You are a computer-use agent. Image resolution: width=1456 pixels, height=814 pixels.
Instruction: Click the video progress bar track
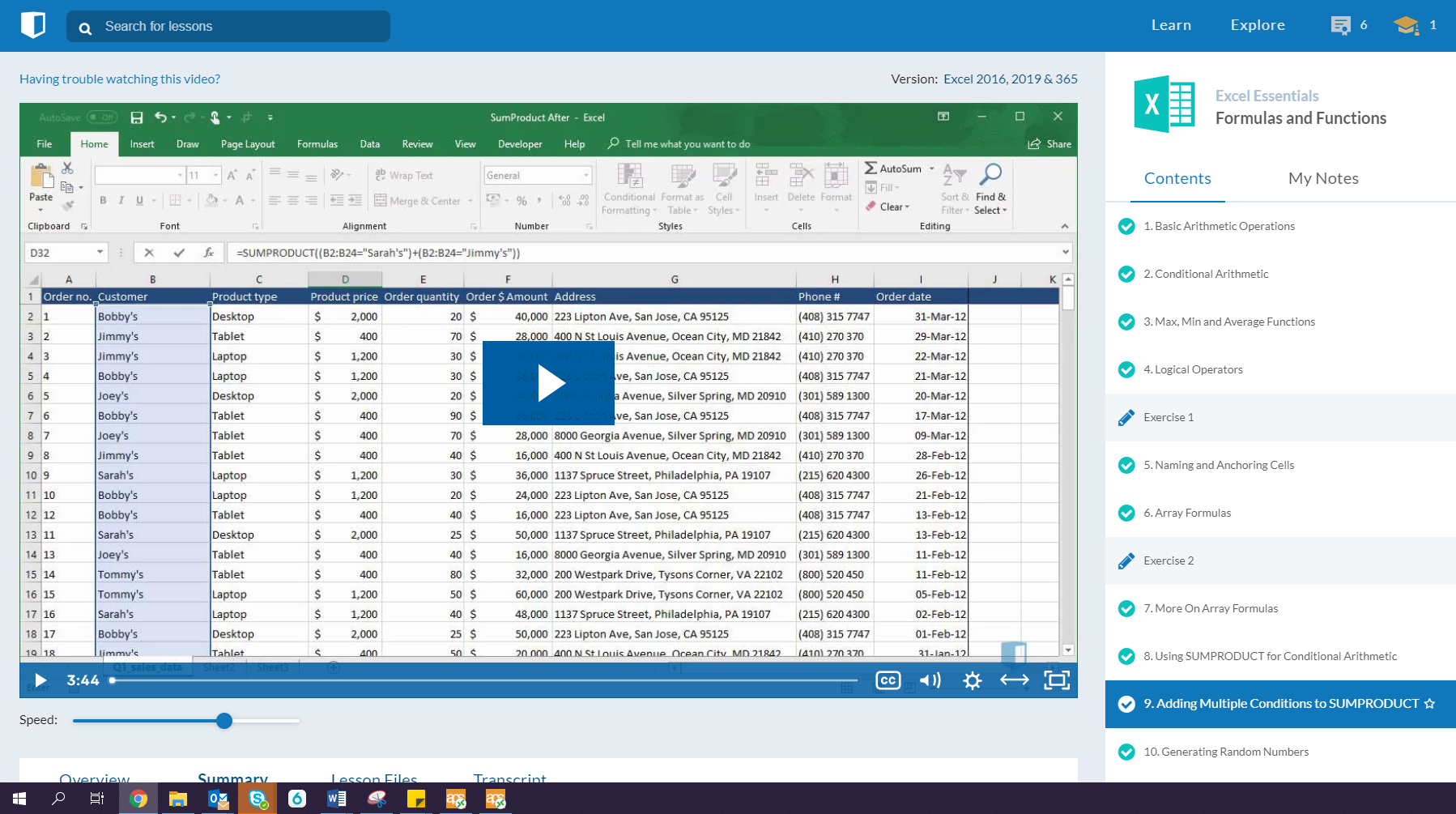tap(484, 680)
